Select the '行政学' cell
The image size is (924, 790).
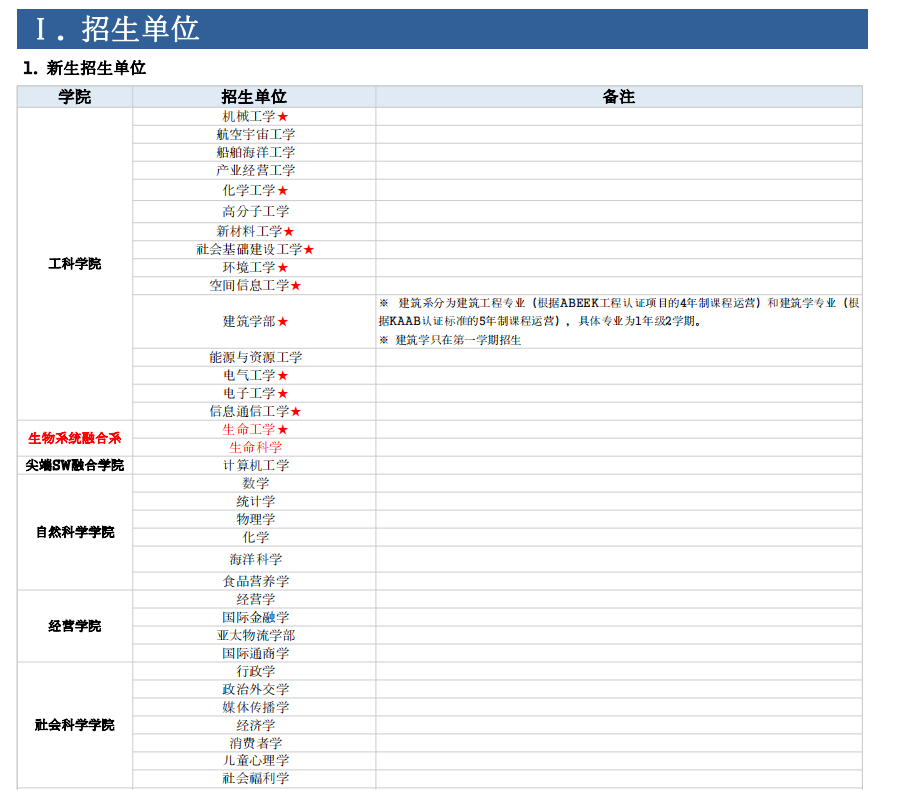tap(254, 671)
